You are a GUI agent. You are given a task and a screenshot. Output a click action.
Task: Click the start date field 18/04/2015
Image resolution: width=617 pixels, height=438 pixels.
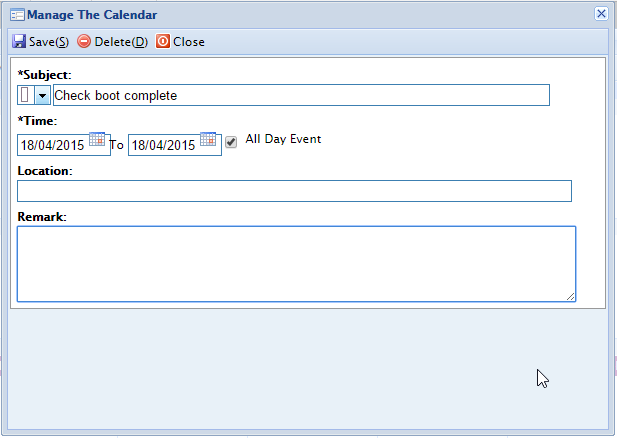click(x=53, y=145)
